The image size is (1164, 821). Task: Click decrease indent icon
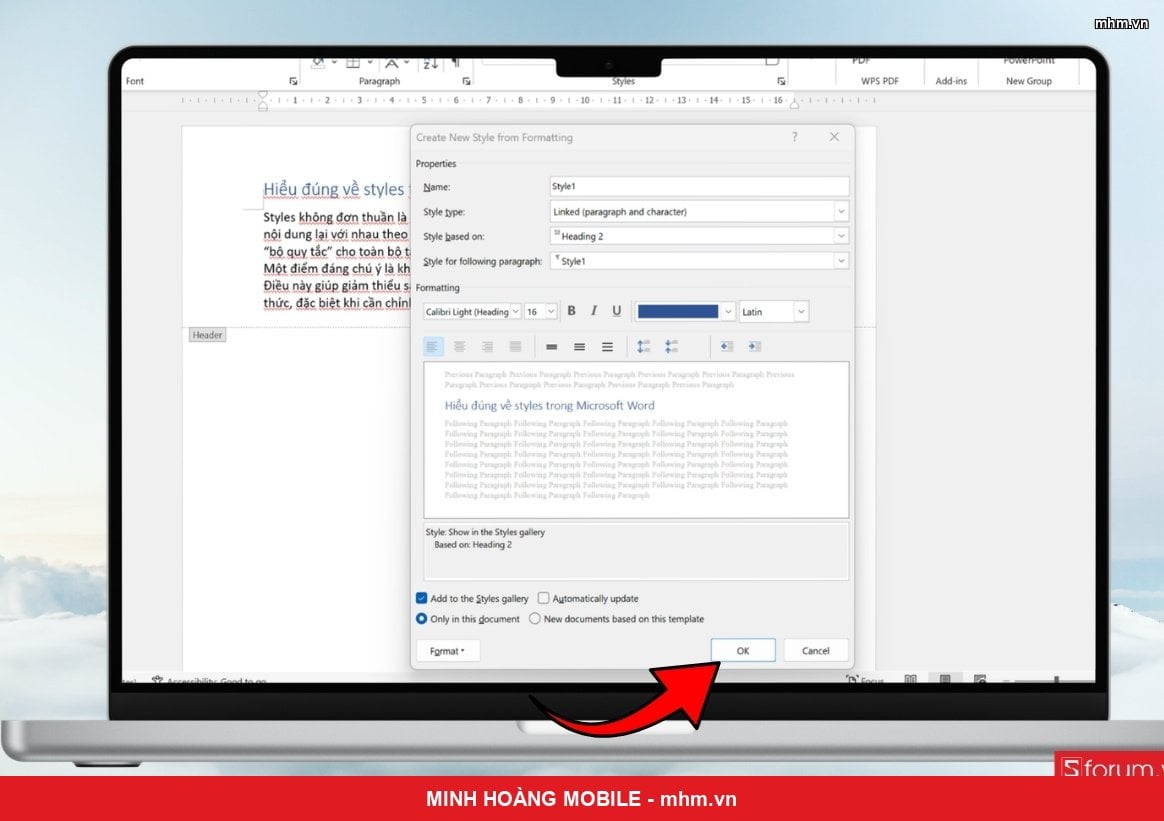727,347
